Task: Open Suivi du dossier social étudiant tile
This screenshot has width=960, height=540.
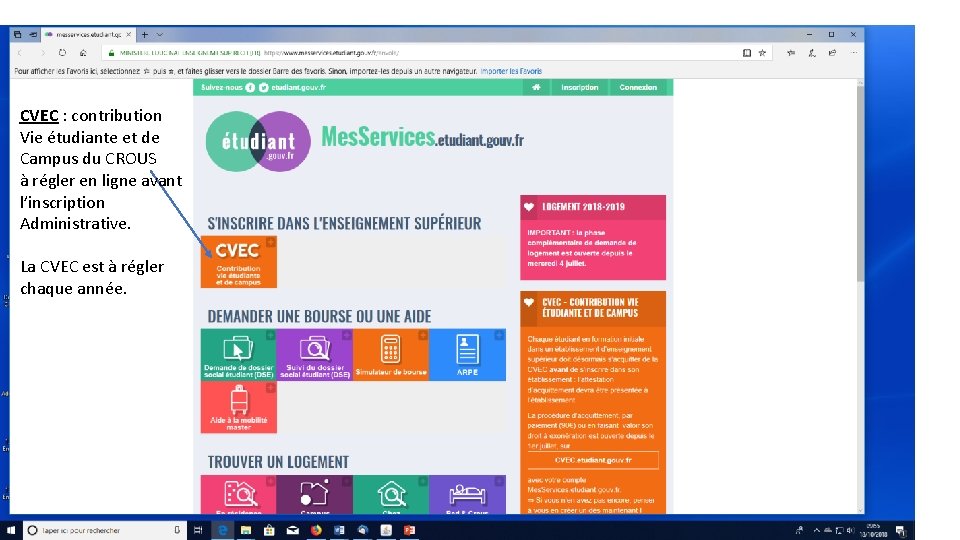Action: [315, 355]
